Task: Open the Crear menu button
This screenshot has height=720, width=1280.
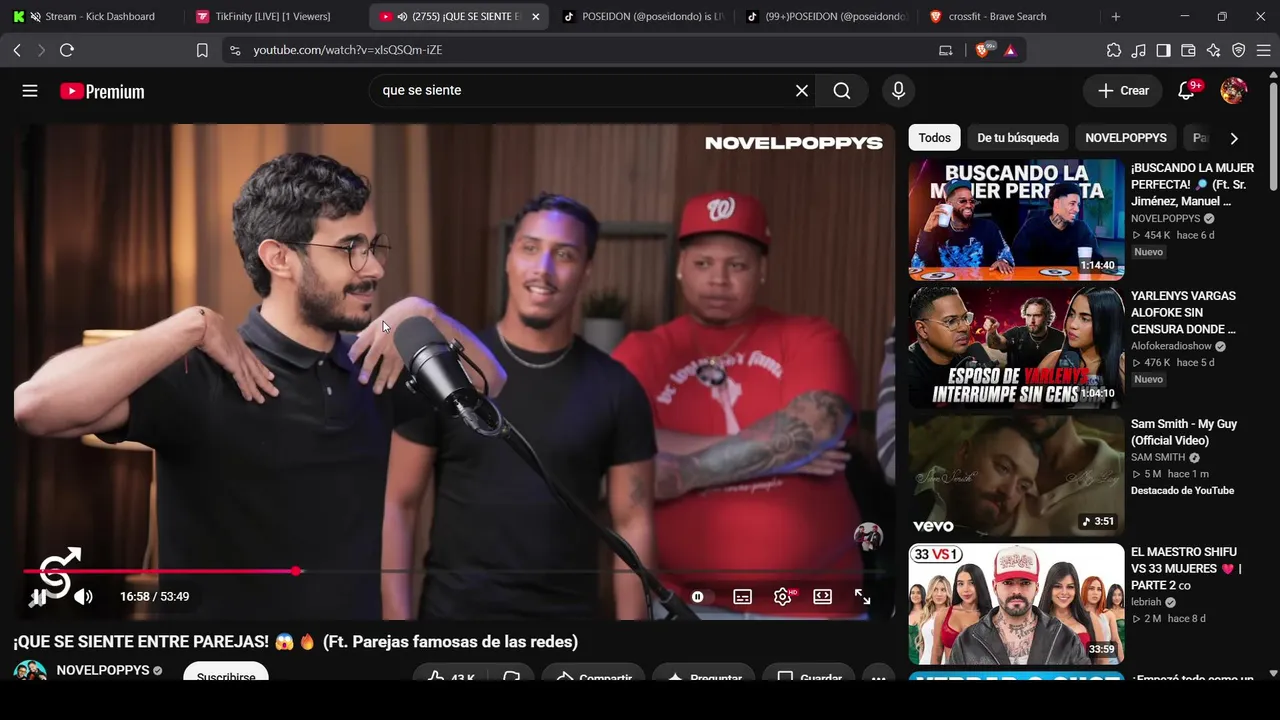Action: pyautogui.click(x=1123, y=91)
